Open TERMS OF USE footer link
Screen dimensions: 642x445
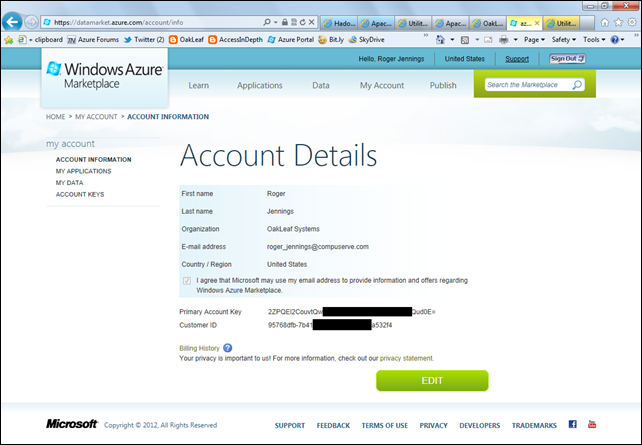click(384, 426)
